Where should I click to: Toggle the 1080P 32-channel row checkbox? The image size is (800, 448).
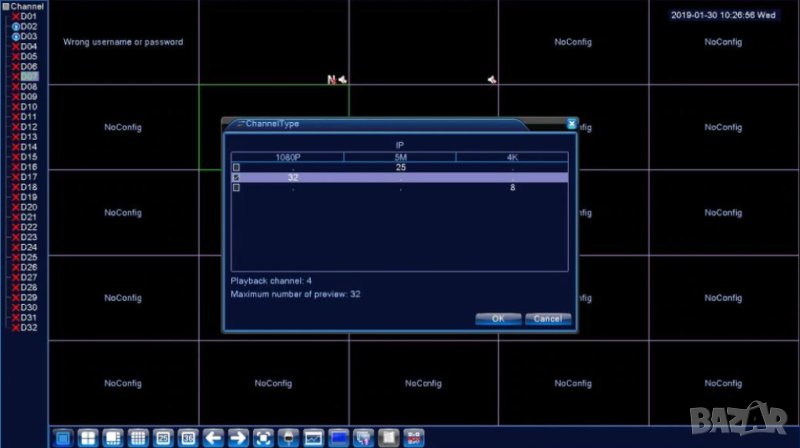coord(237,177)
